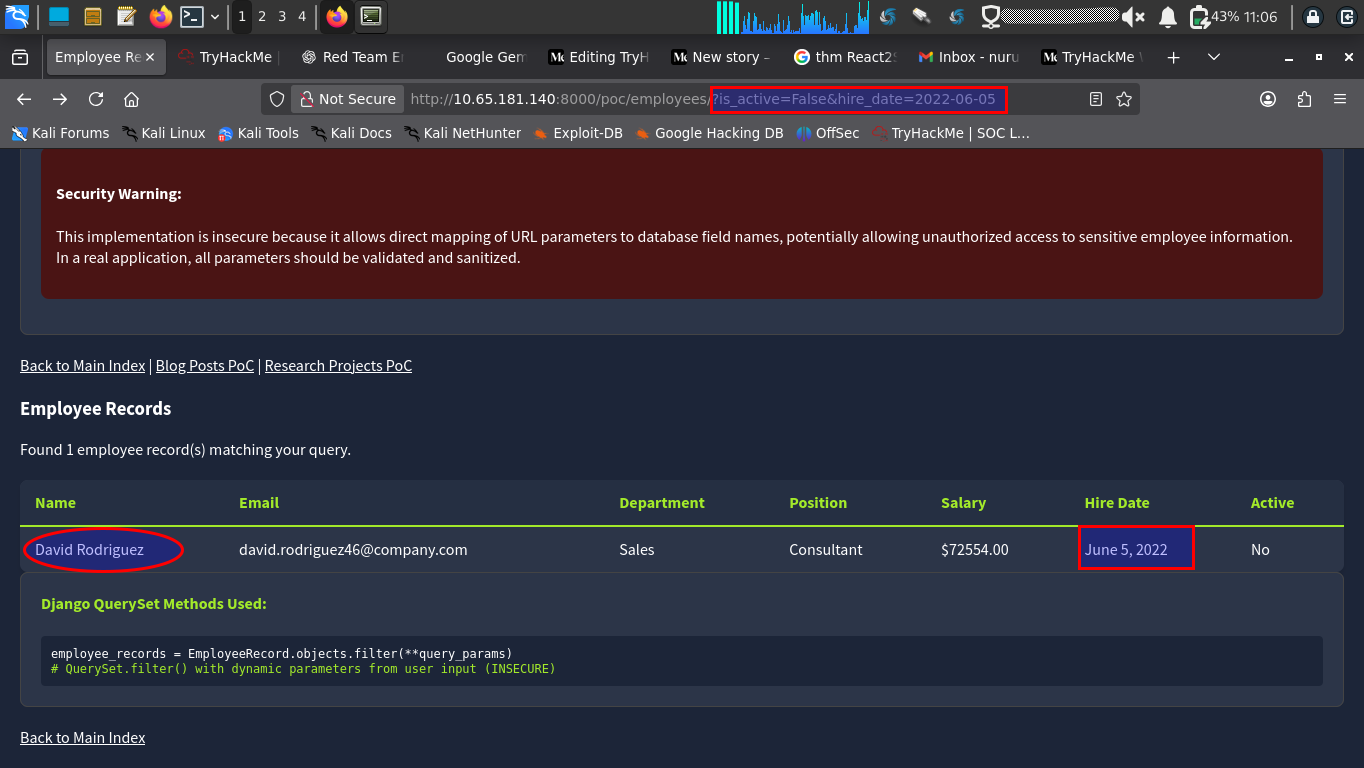The image size is (1364, 768).
Task: Select the terminal window in taskbar
Action: [371, 16]
